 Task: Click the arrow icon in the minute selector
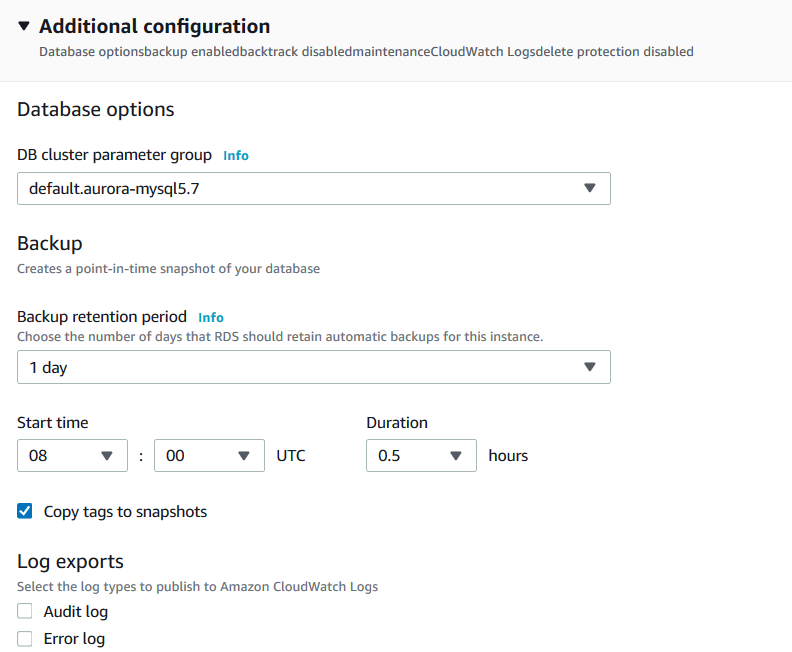click(244, 455)
